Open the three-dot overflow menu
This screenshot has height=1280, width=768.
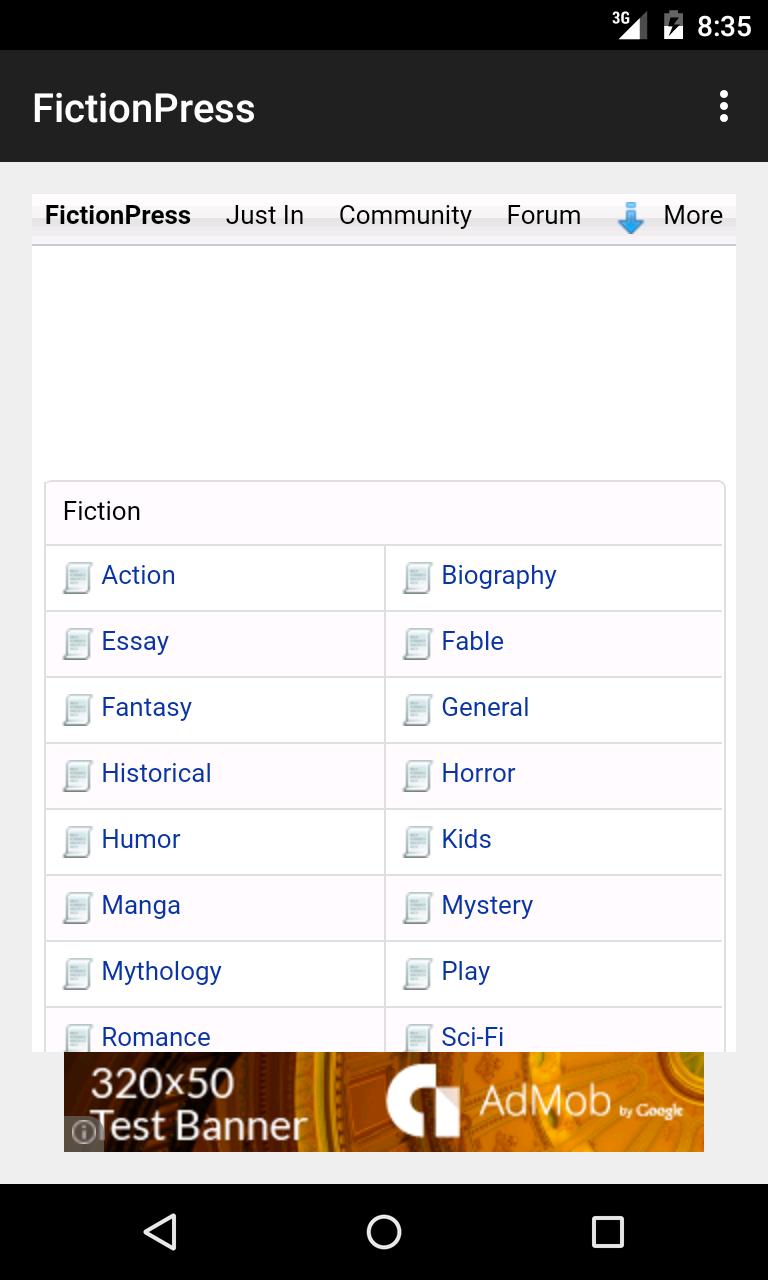[723, 105]
